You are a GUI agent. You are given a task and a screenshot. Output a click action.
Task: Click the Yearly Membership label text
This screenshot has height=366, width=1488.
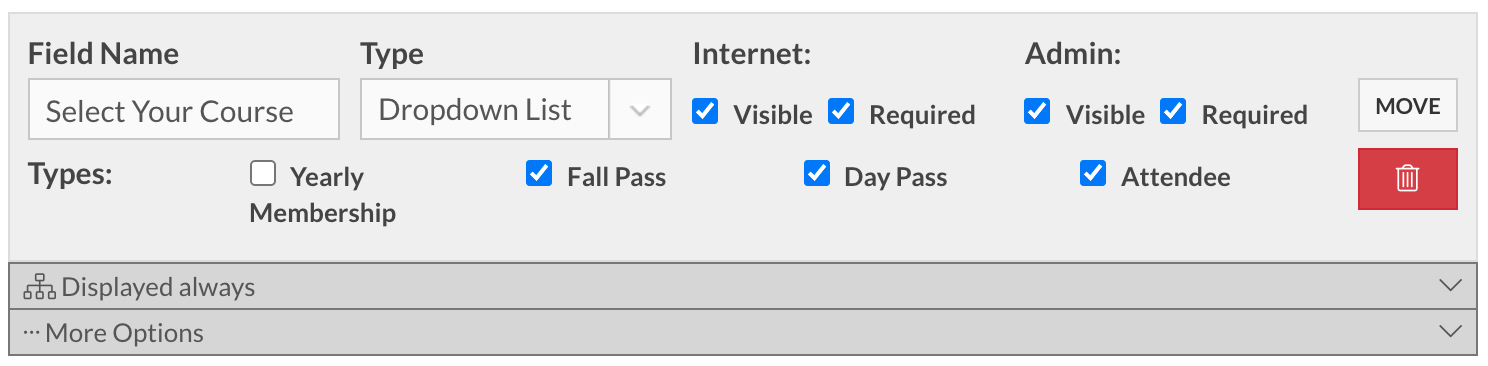(323, 195)
